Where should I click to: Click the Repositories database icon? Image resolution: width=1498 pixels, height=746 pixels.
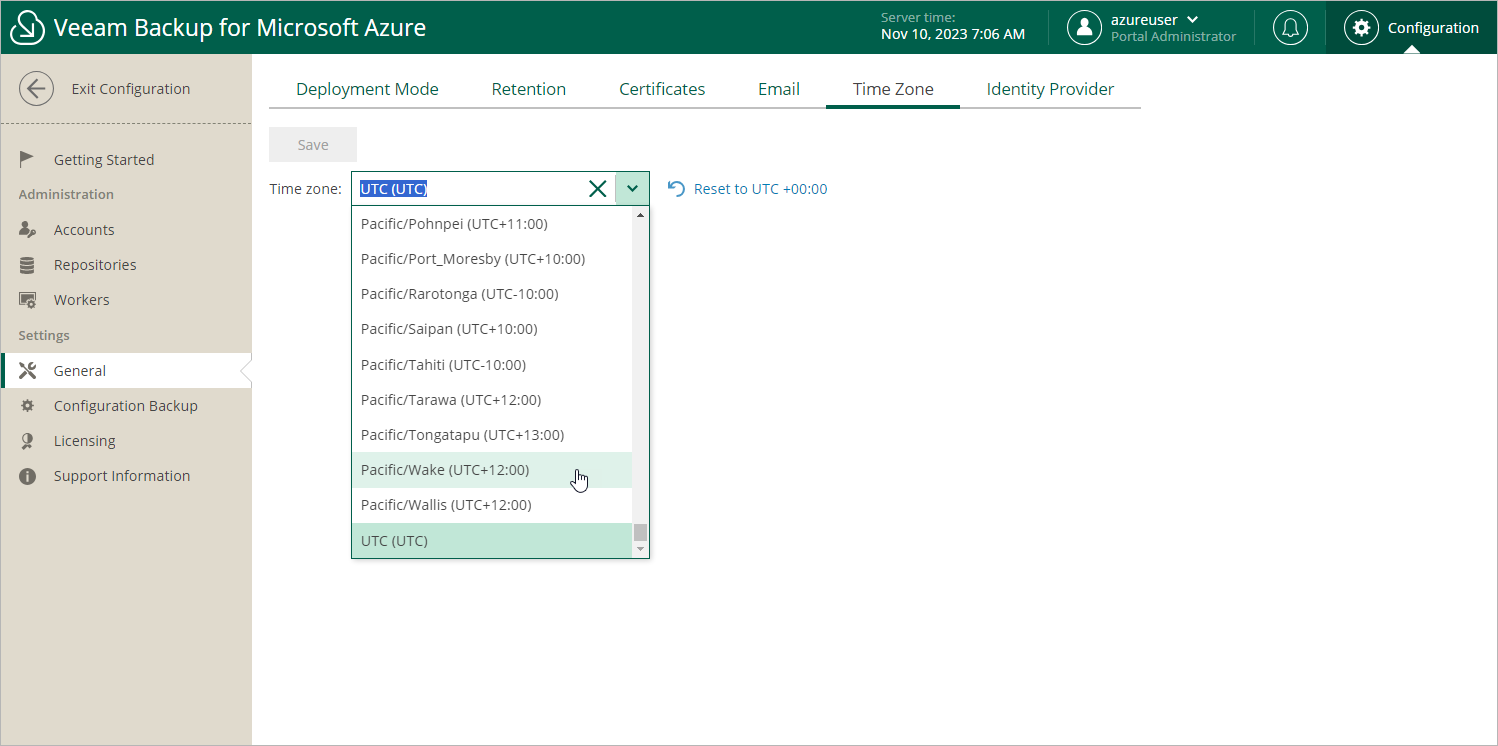pyautogui.click(x=28, y=265)
